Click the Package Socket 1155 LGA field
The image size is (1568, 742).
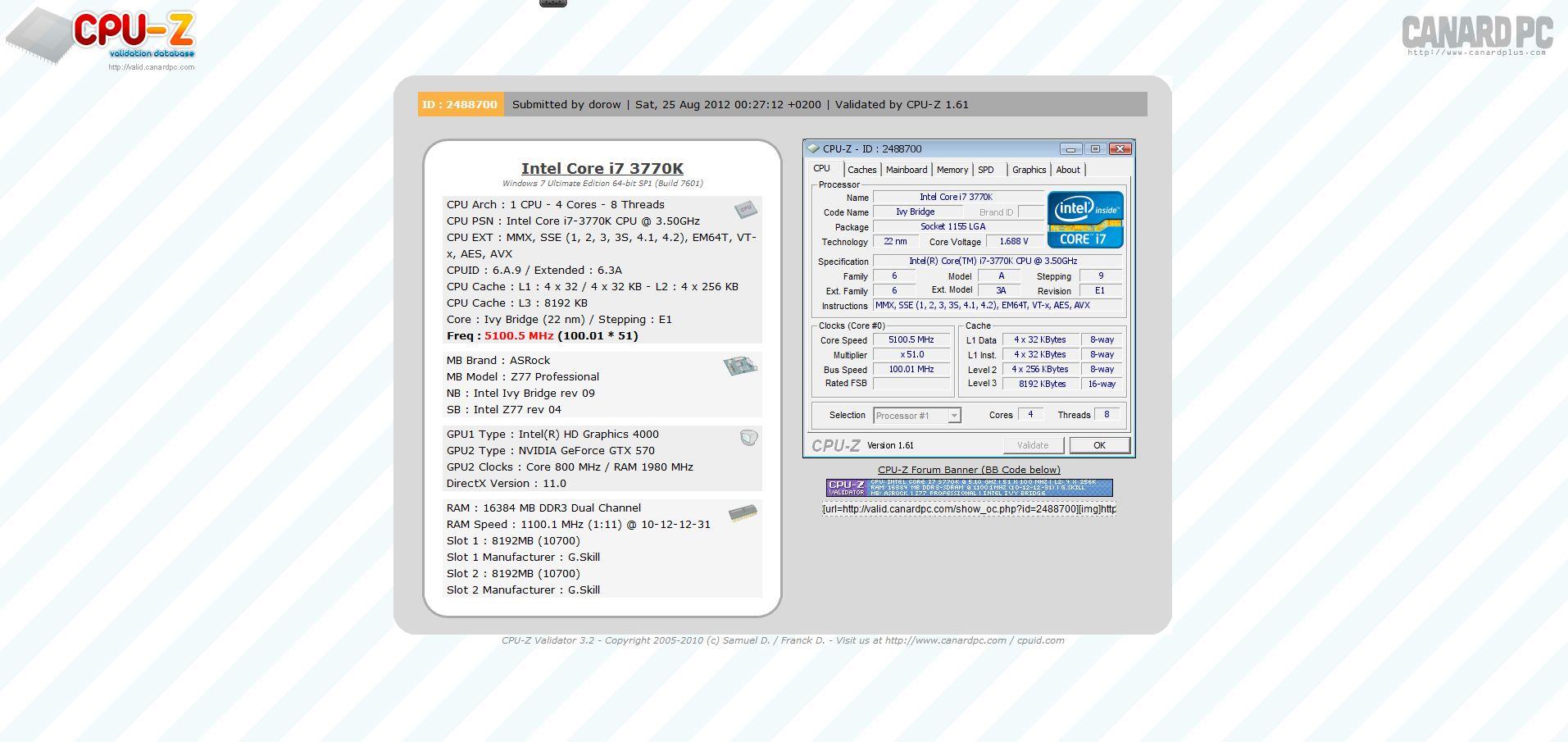tap(957, 226)
